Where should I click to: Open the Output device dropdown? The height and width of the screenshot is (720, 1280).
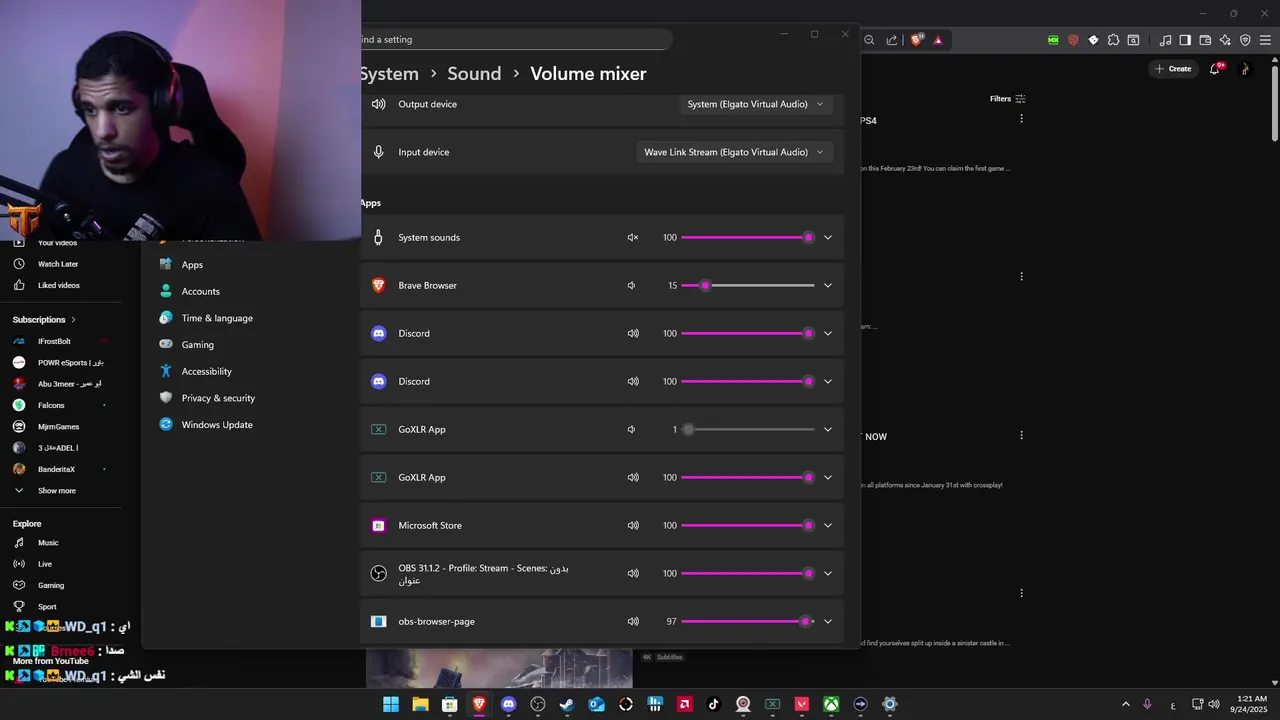pos(756,104)
